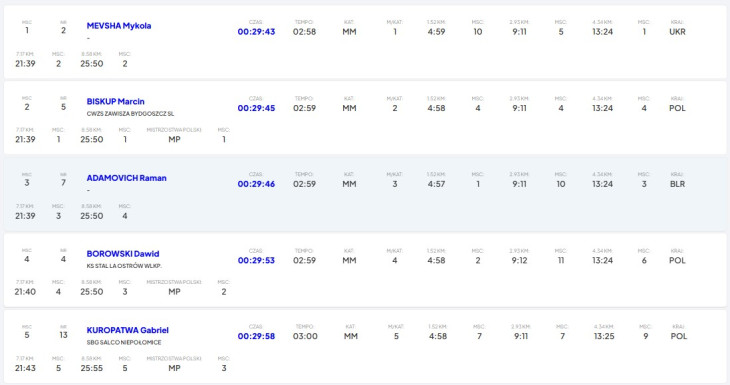
Task: Click finish time 00:29:43
Action: tap(256, 32)
